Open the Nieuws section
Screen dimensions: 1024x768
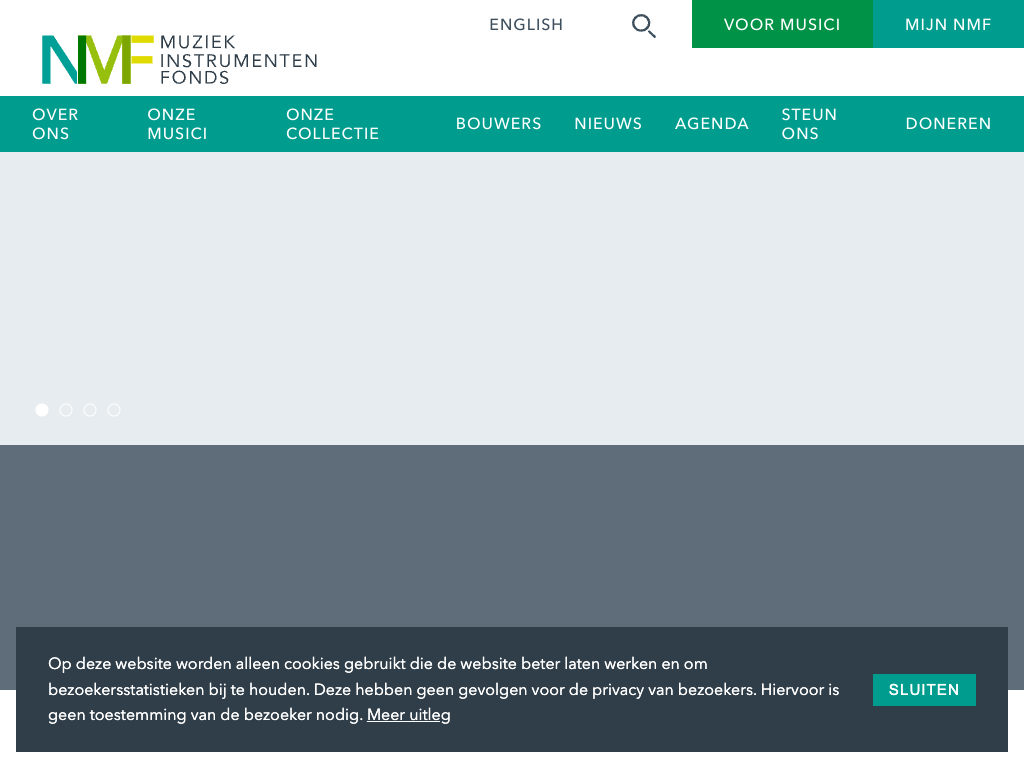(608, 124)
